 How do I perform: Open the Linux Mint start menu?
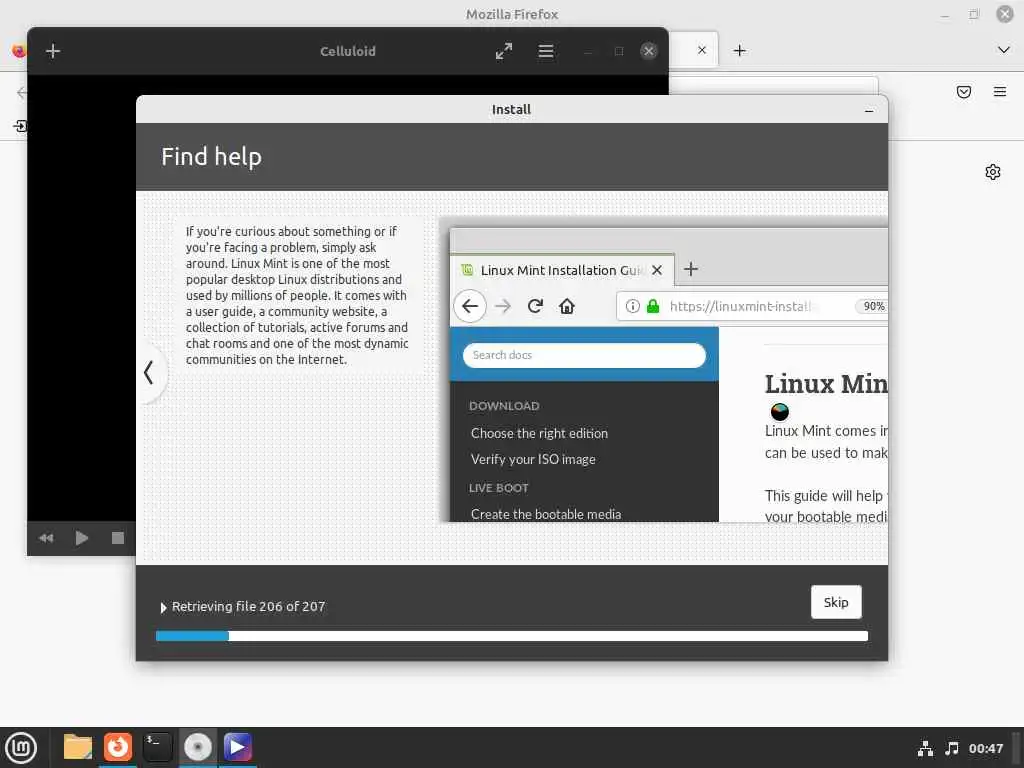pos(22,748)
